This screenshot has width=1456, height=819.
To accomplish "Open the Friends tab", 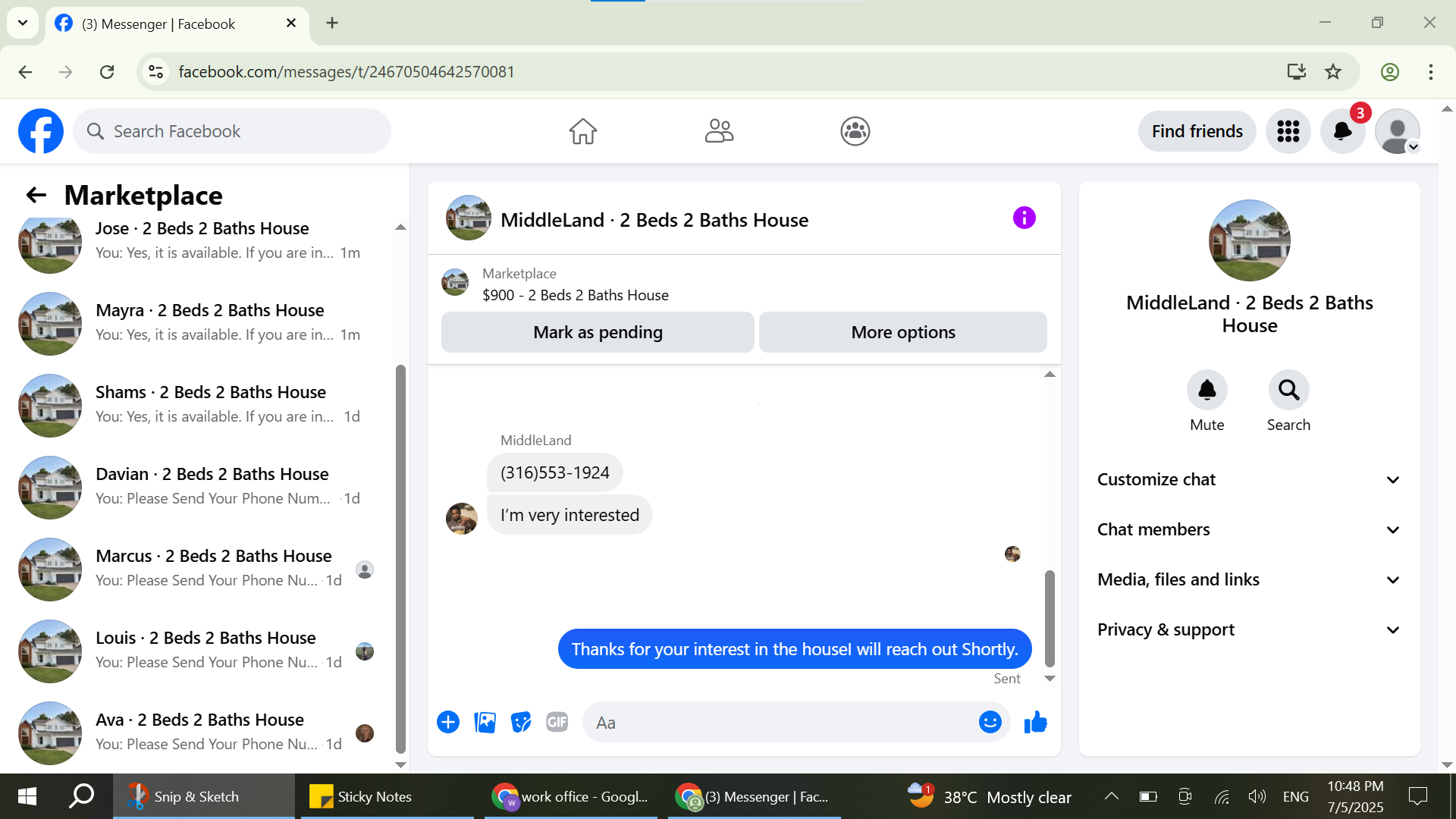I will [719, 131].
